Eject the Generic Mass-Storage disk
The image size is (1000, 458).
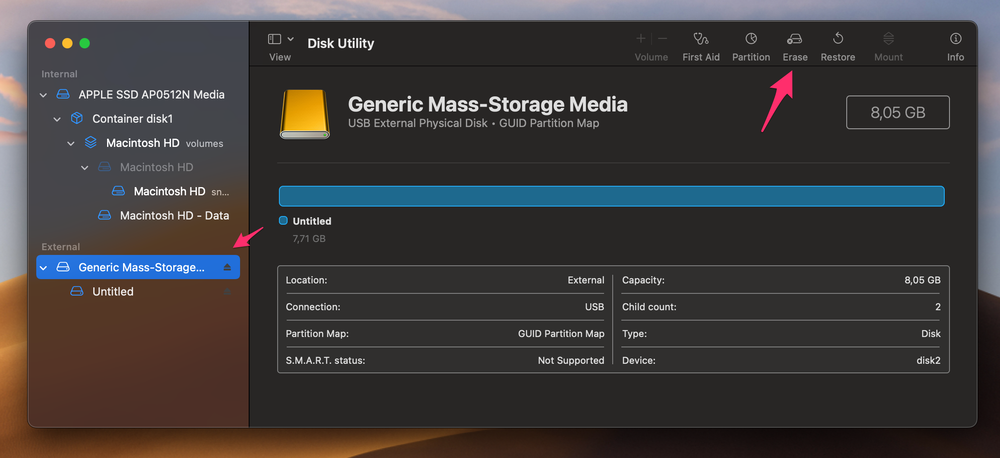pos(227,268)
